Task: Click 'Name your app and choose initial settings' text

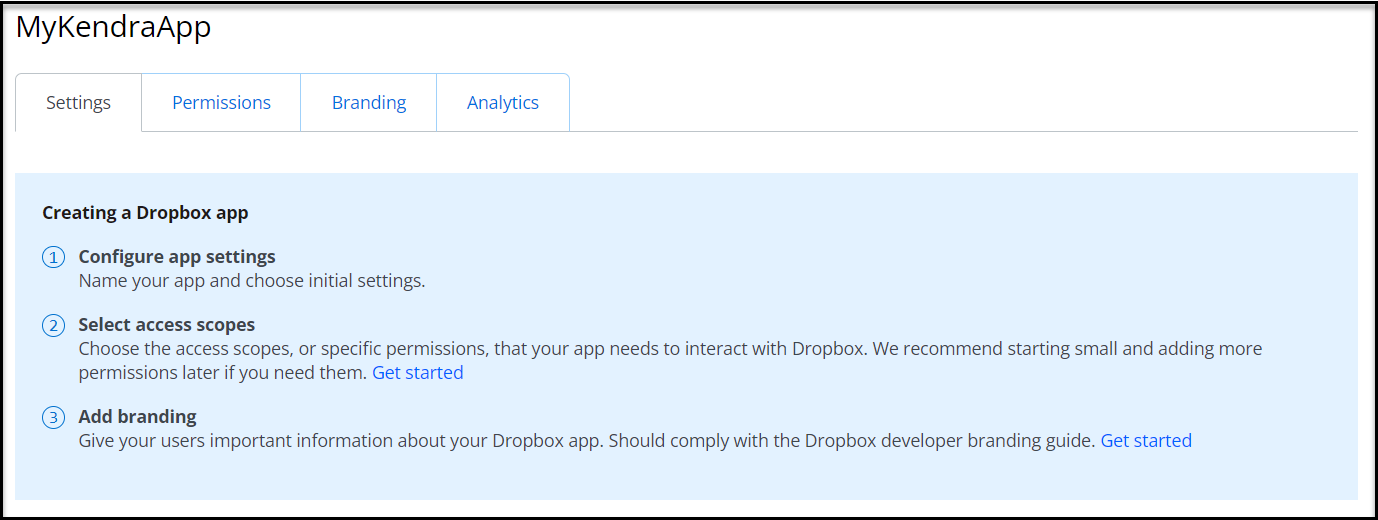Action: point(252,281)
